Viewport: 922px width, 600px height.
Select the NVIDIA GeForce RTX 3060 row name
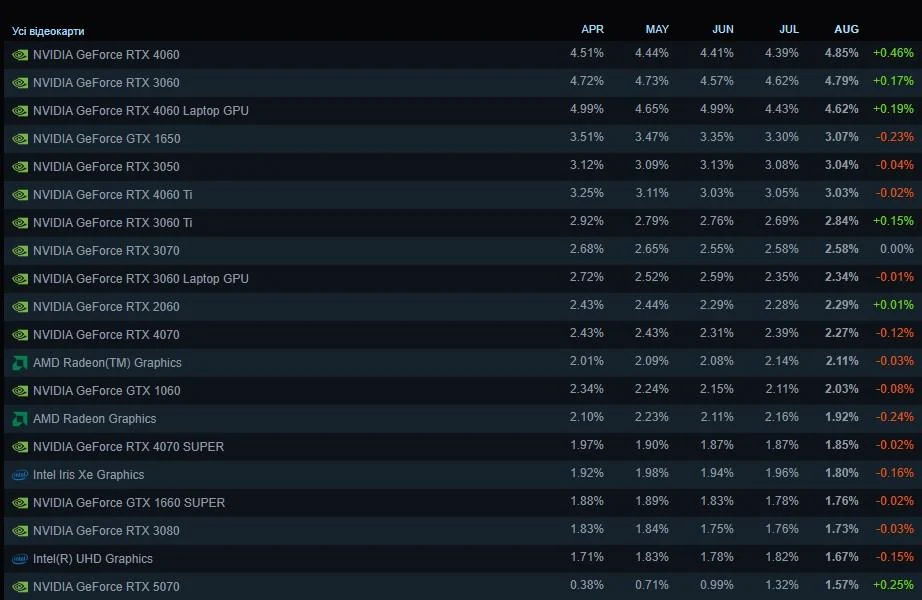pos(106,83)
